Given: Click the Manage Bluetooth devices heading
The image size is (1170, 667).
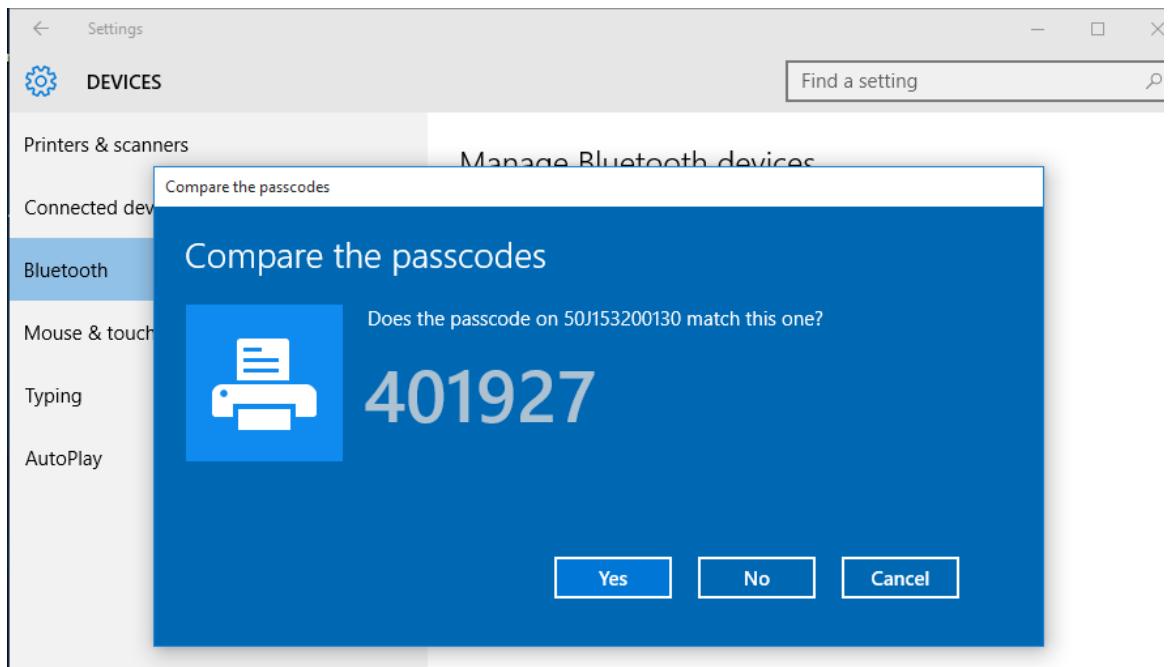Looking at the screenshot, I should 636,157.
